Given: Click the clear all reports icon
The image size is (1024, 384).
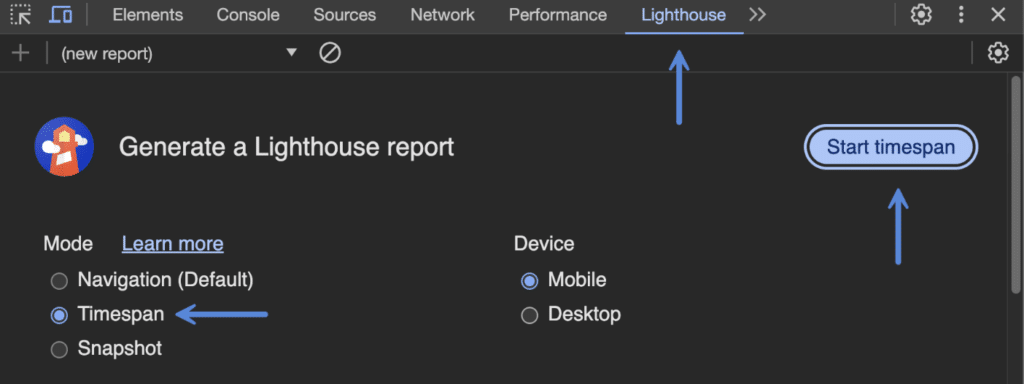Looking at the screenshot, I should (x=330, y=53).
